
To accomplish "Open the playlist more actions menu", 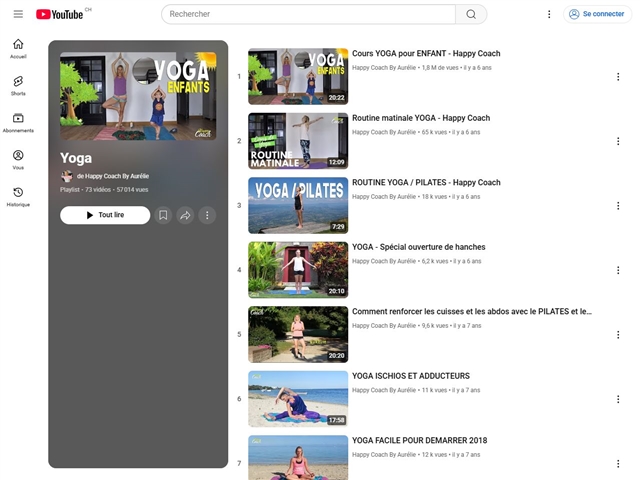I will (x=207, y=215).
